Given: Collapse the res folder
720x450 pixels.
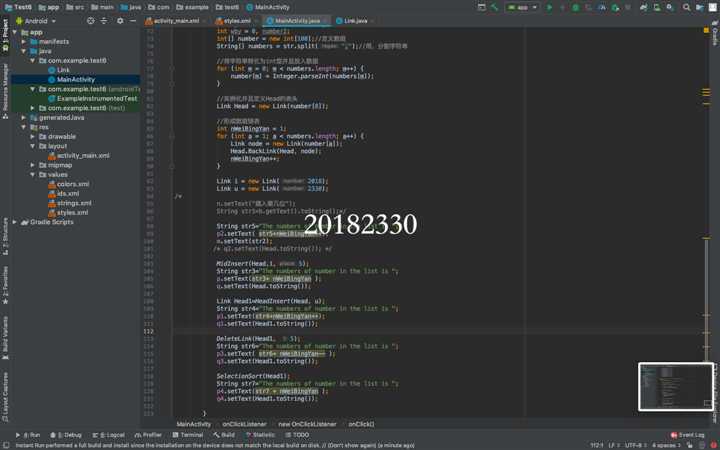Looking at the screenshot, I should [x=24, y=127].
